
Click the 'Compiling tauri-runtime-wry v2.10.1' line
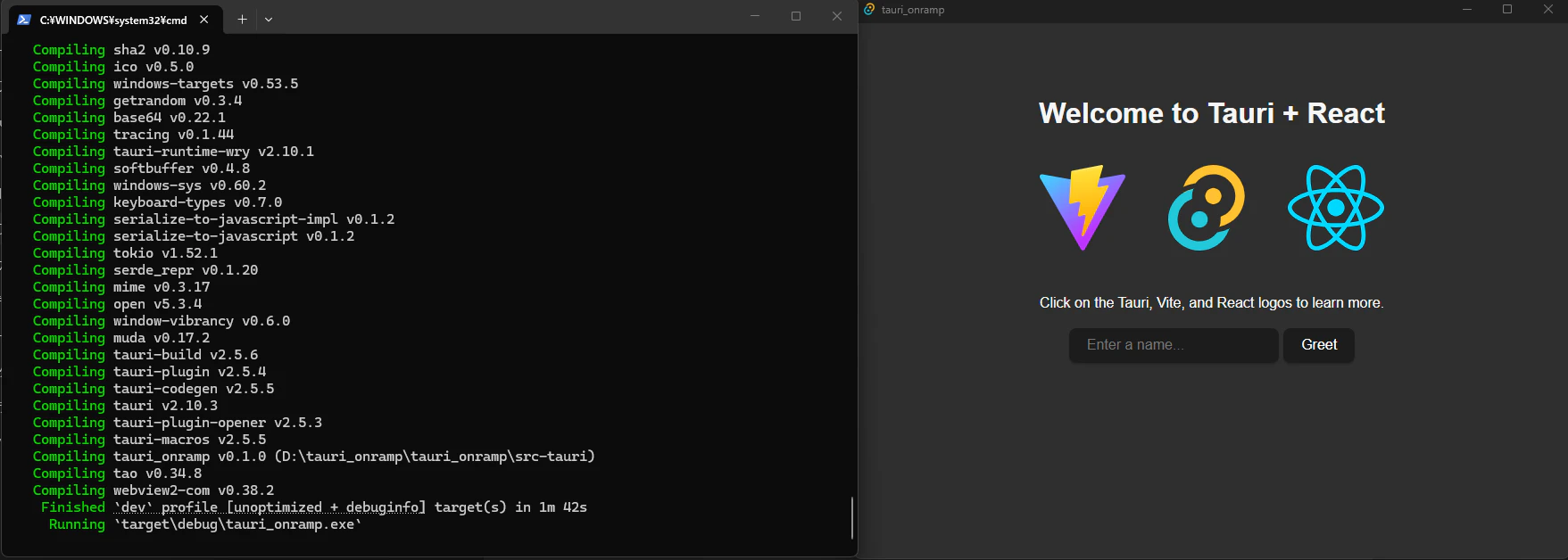click(x=174, y=152)
